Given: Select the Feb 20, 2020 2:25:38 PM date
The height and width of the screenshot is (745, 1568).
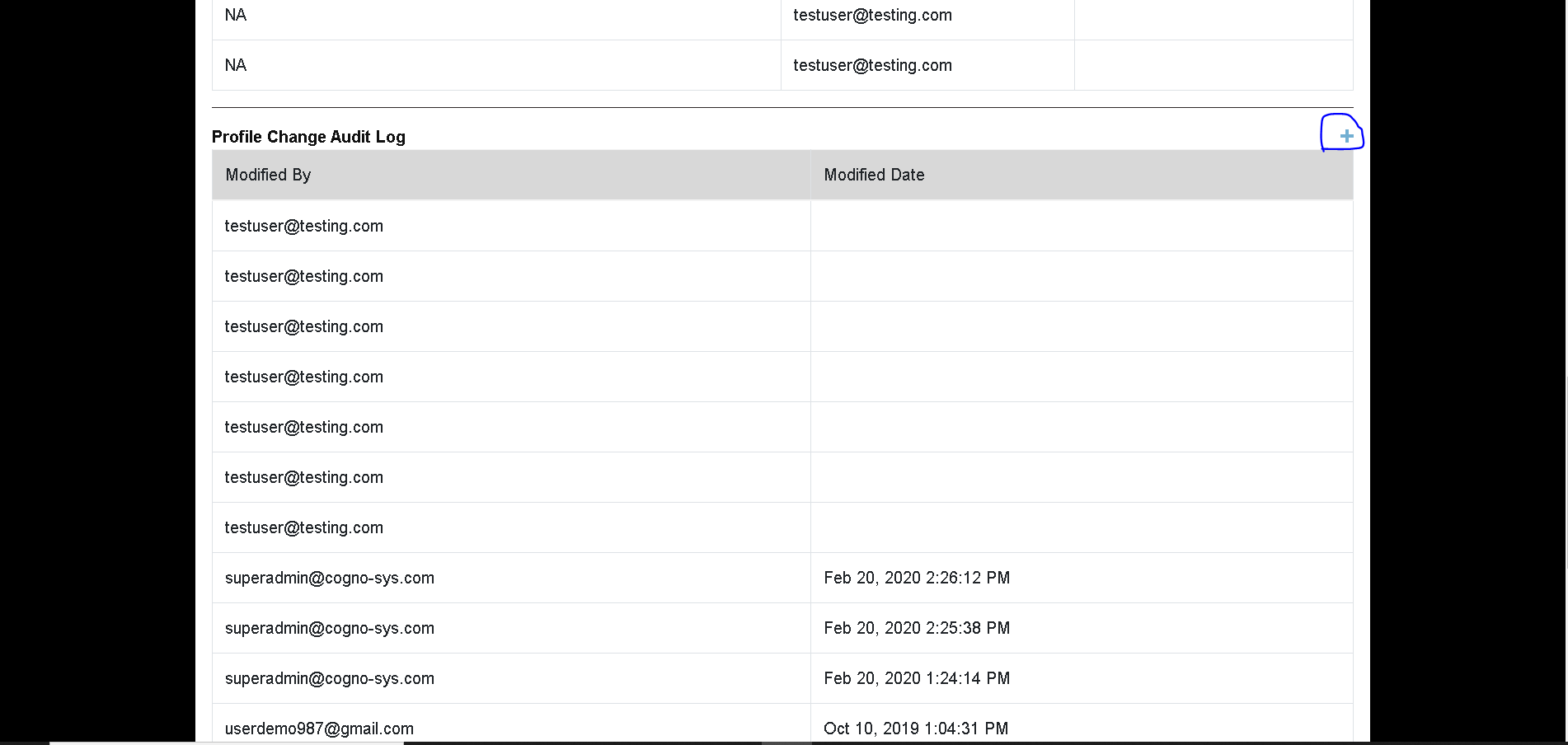Looking at the screenshot, I should click(x=917, y=628).
